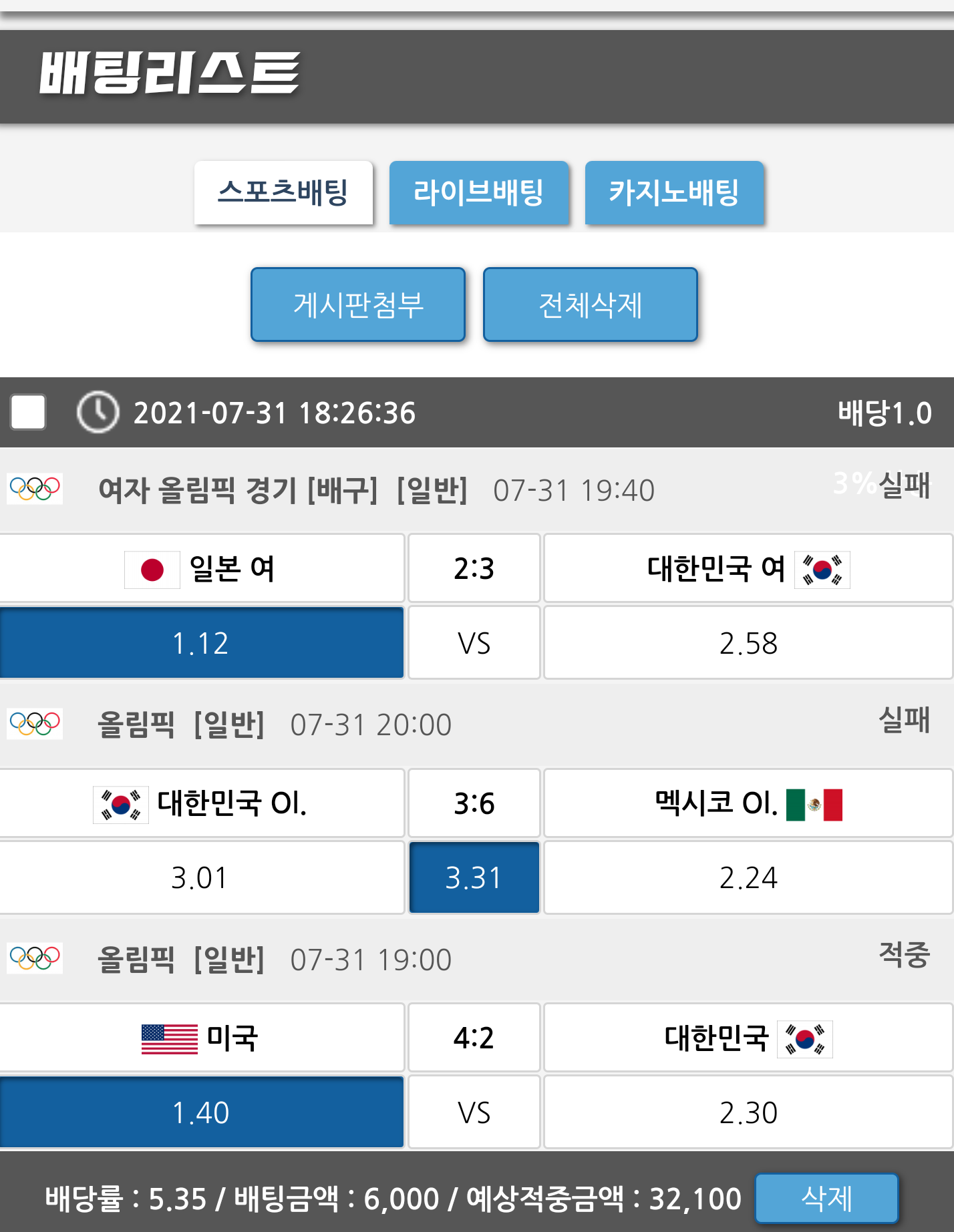The width and height of the screenshot is (954, 1232).
Task: Select the 2.24 odds for 멕시코
Action: point(748,877)
